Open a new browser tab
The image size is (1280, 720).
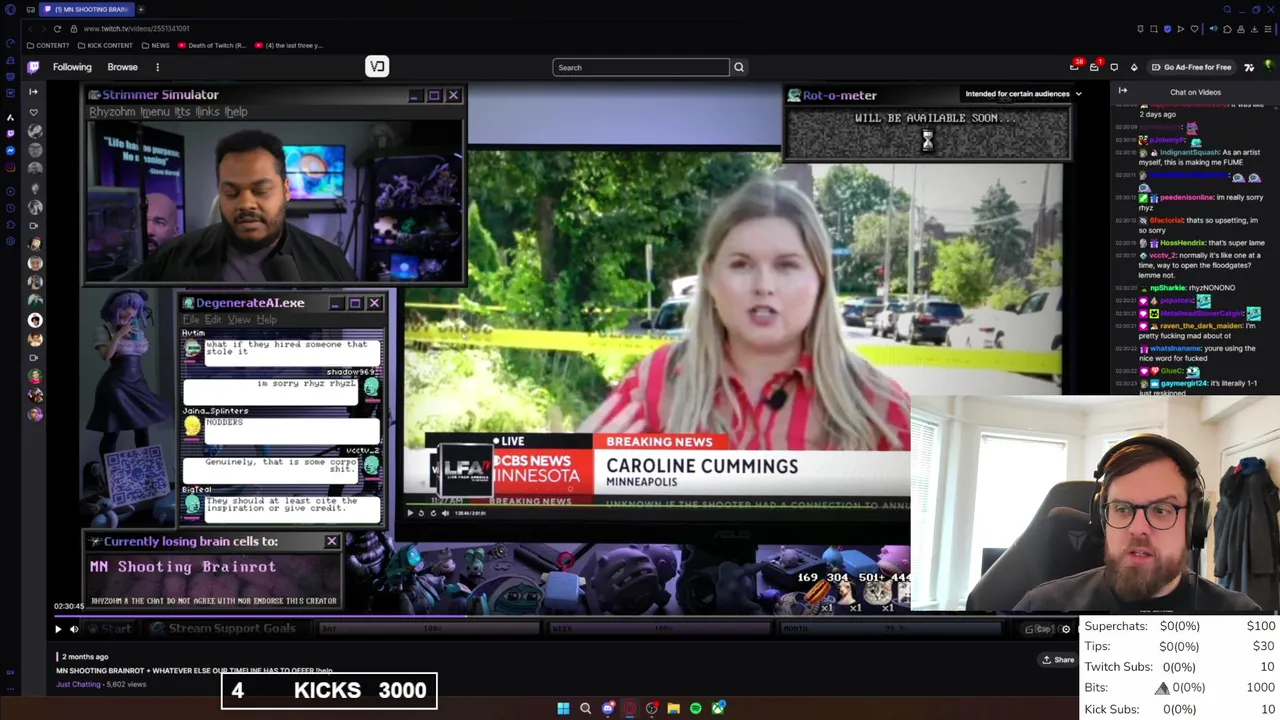(x=141, y=9)
